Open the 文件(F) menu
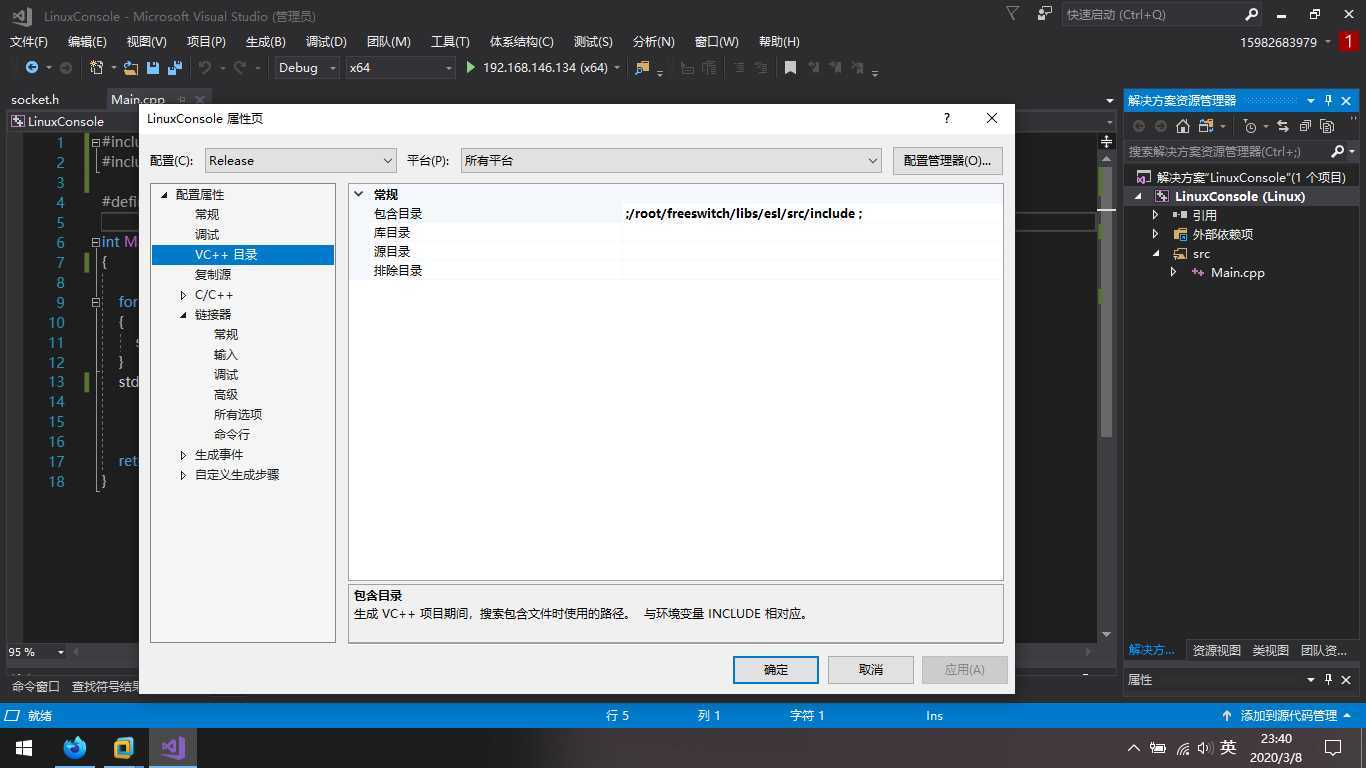The width and height of the screenshot is (1366, 768). coord(28,41)
